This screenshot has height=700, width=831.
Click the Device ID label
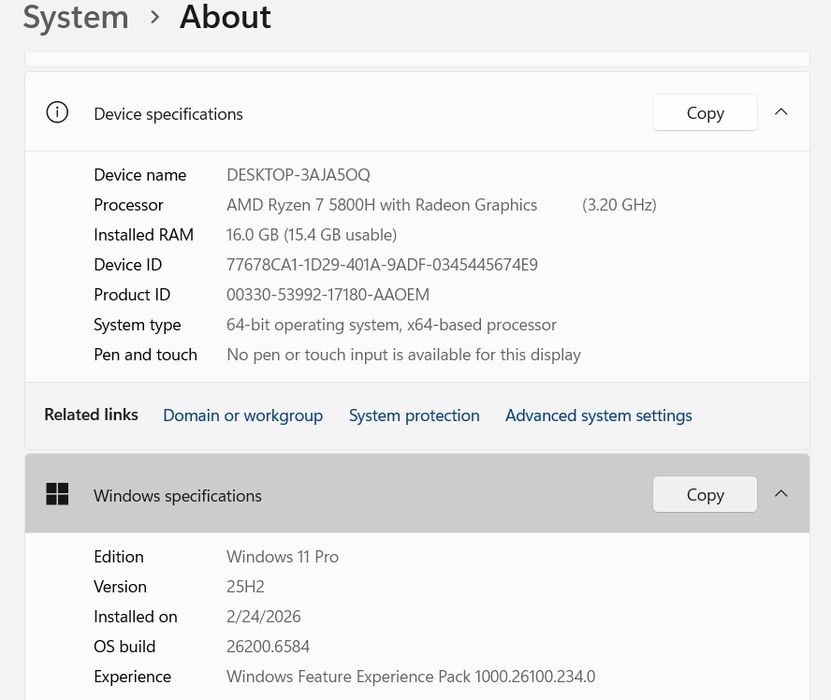click(128, 264)
